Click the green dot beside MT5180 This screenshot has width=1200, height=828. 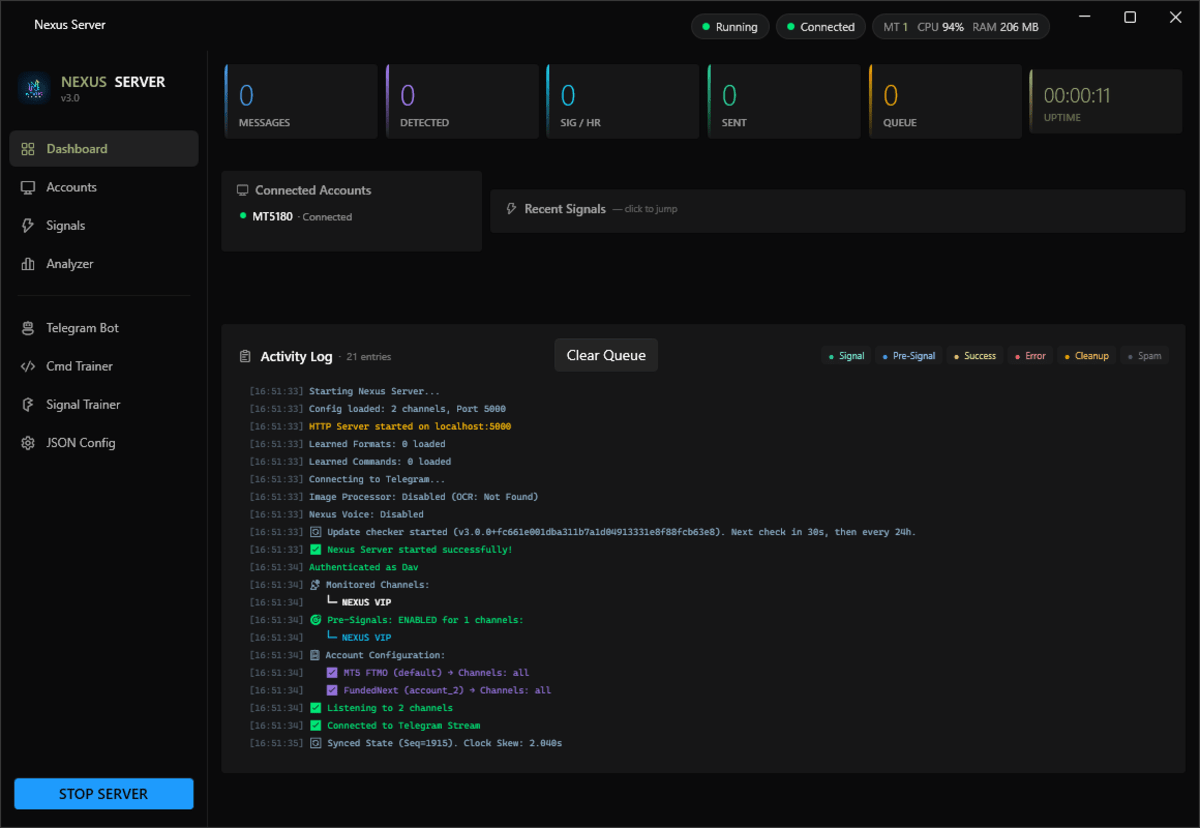[243, 216]
